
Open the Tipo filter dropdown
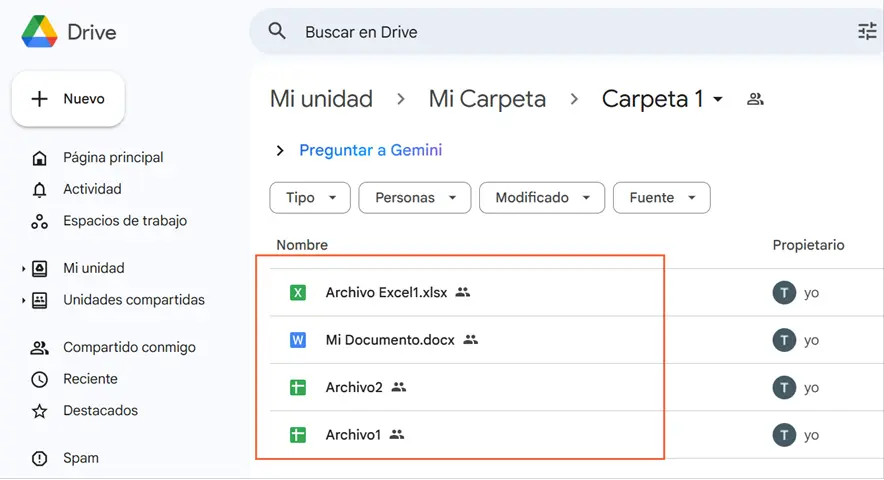point(310,198)
